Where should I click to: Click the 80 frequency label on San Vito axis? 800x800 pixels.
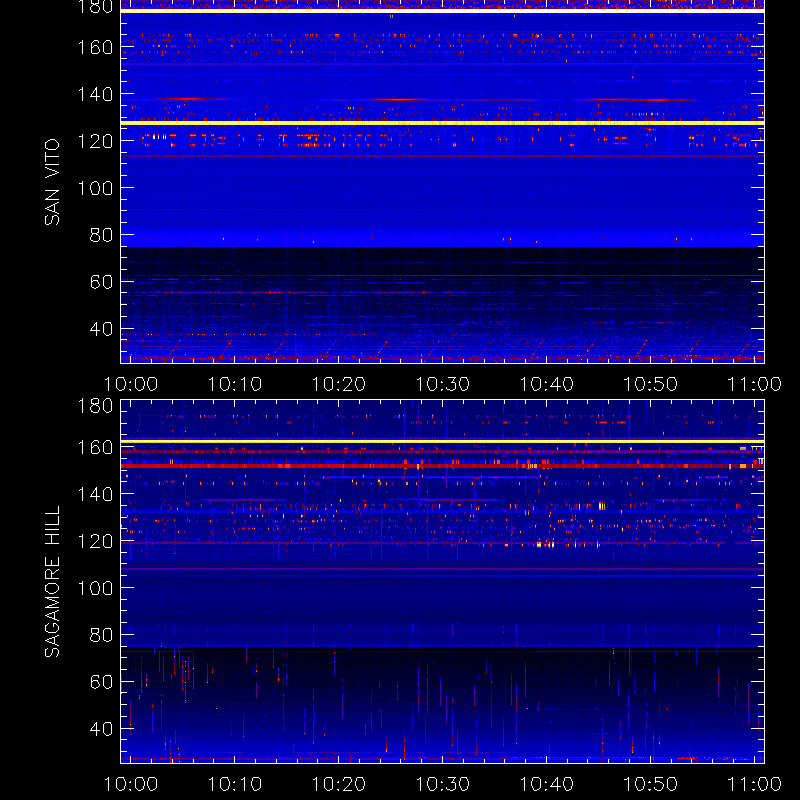click(102, 235)
